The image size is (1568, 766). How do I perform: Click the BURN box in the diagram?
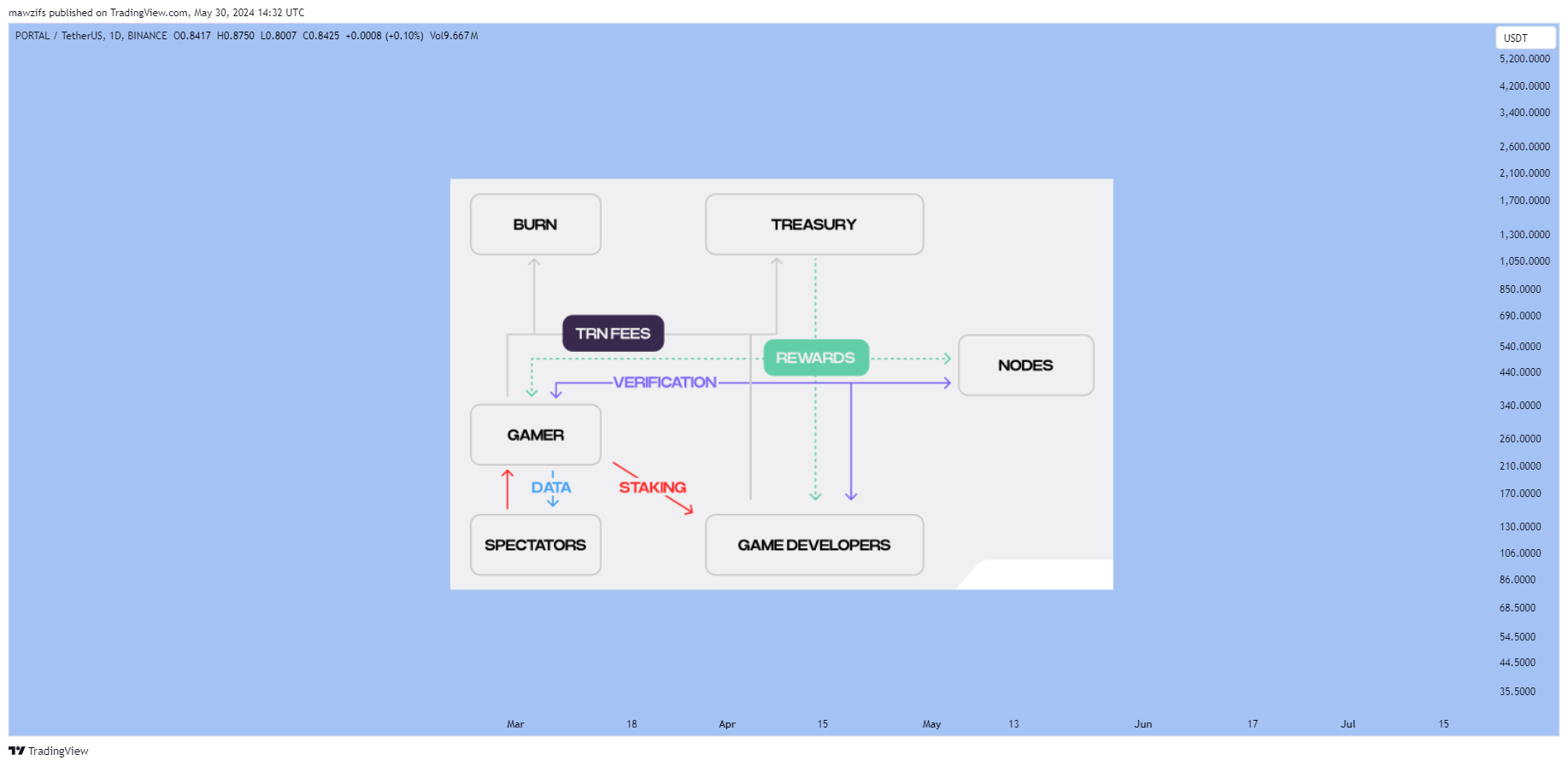click(536, 225)
